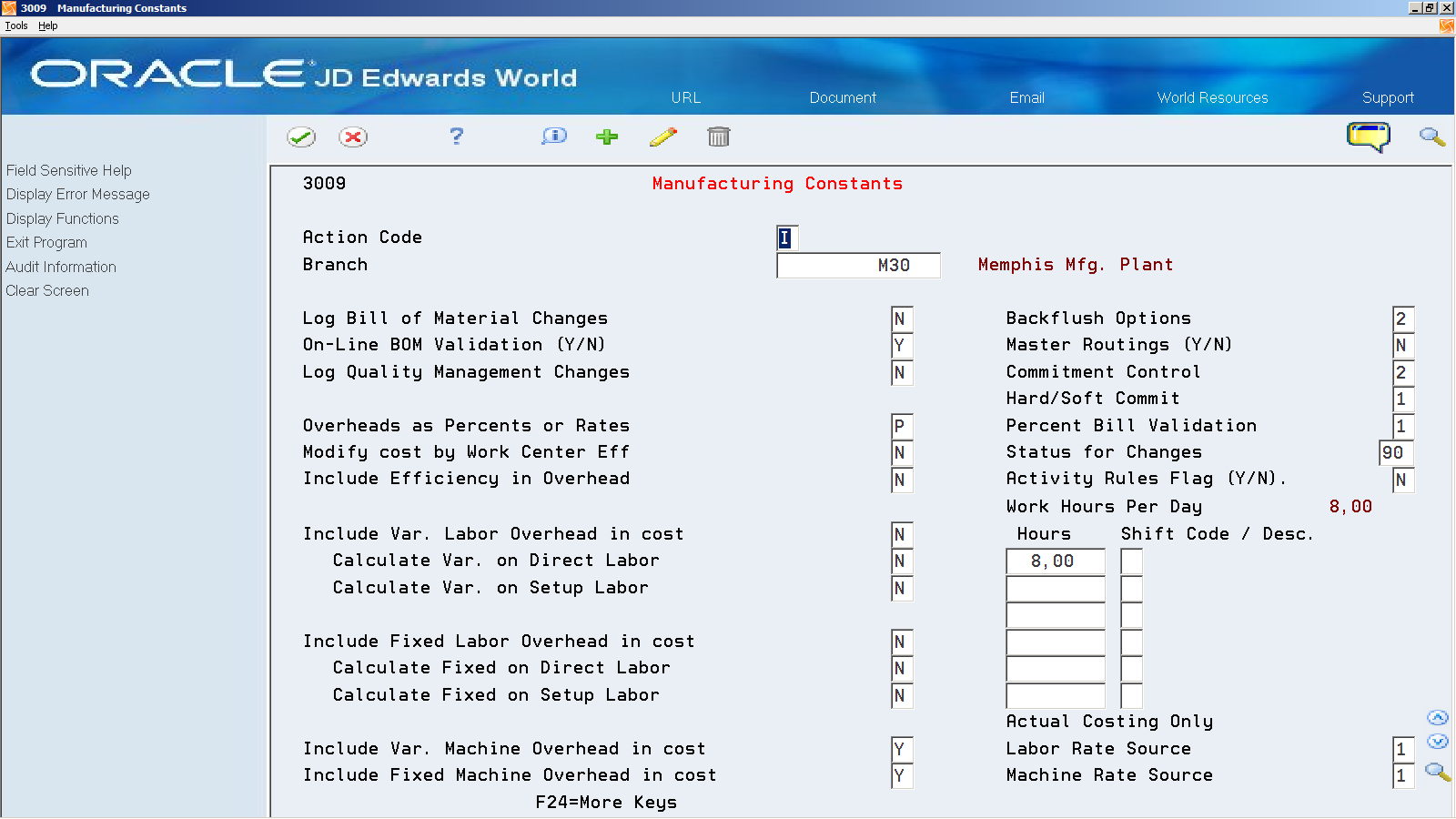Open Audit Information
The width and height of the screenshot is (1456, 819).
point(61,267)
